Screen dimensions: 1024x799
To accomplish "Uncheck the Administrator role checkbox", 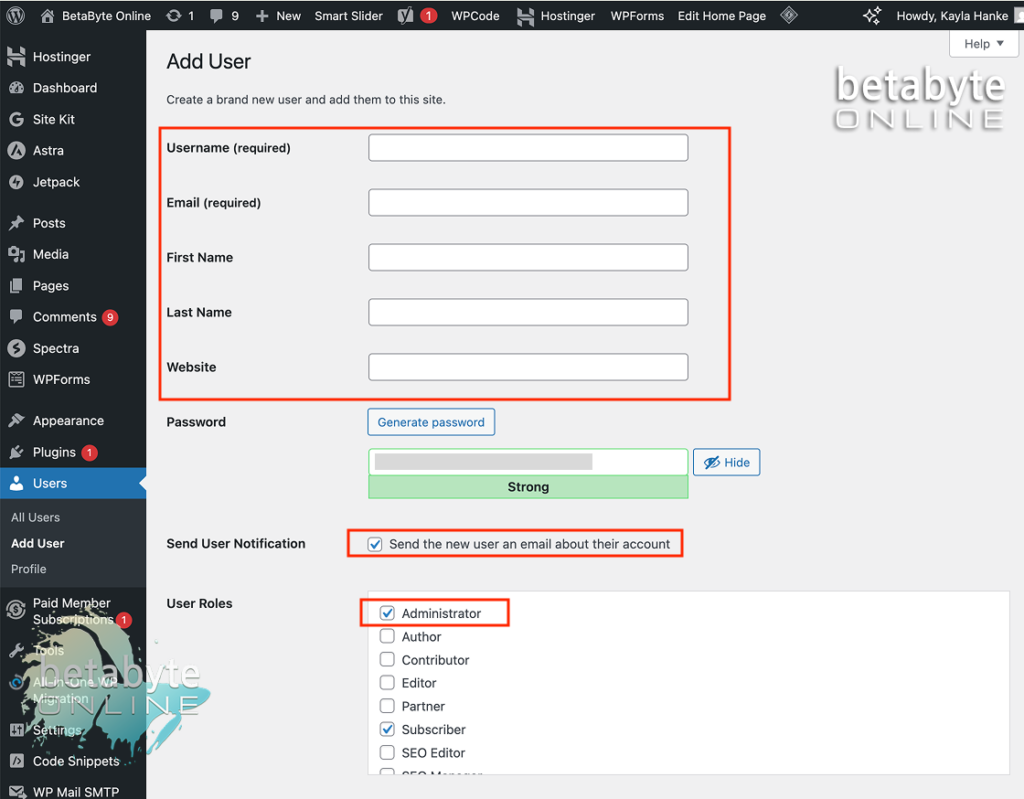I will 387,613.
